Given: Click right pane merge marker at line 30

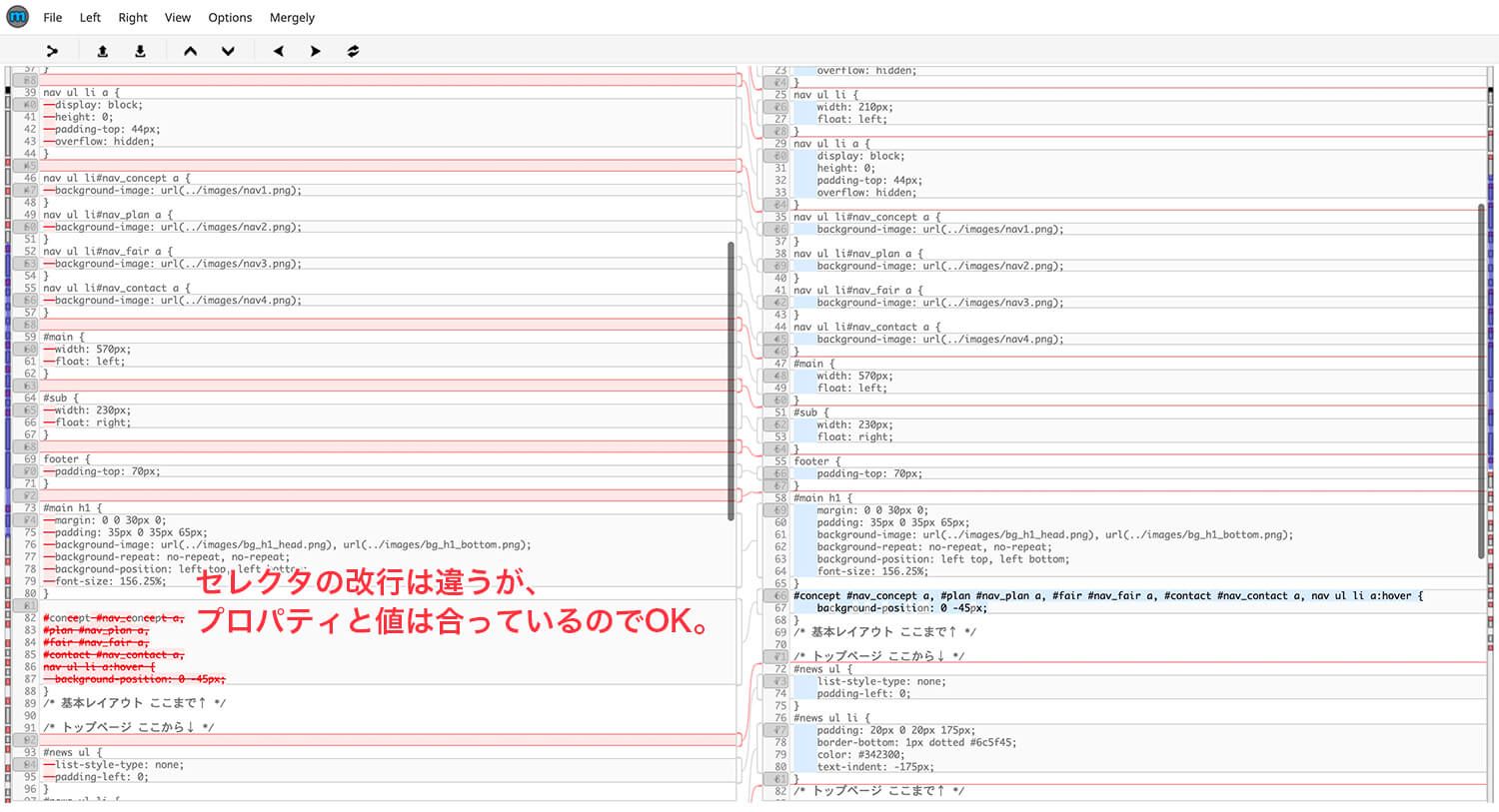Looking at the screenshot, I should pyautogui.click(x=776, y=156).
